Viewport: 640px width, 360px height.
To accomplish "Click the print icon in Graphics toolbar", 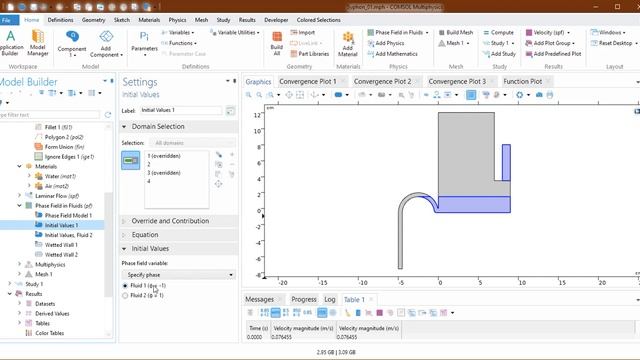I will click(550, 95).
